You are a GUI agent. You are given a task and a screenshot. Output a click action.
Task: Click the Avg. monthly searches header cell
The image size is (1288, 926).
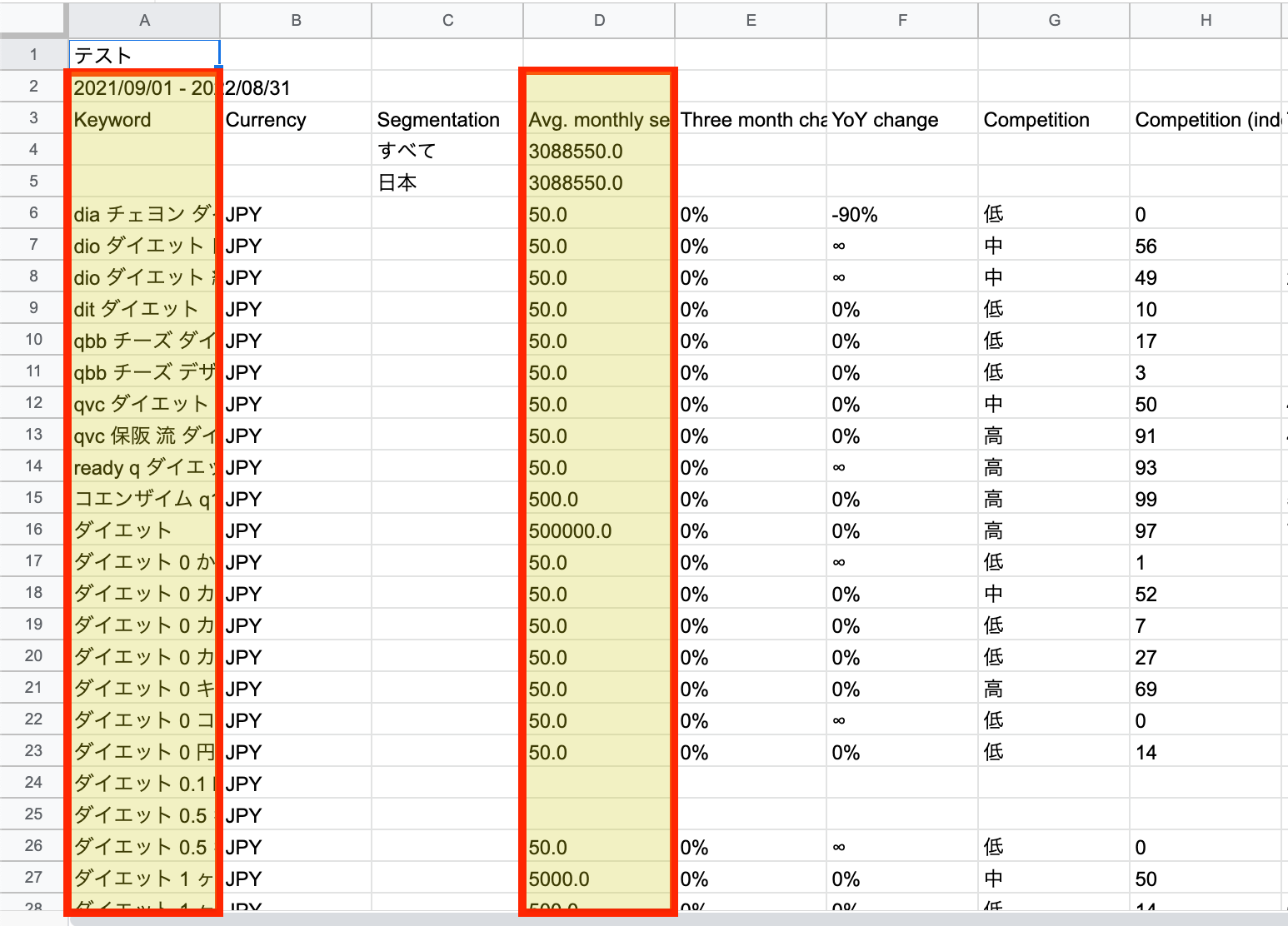click(599, 119)
